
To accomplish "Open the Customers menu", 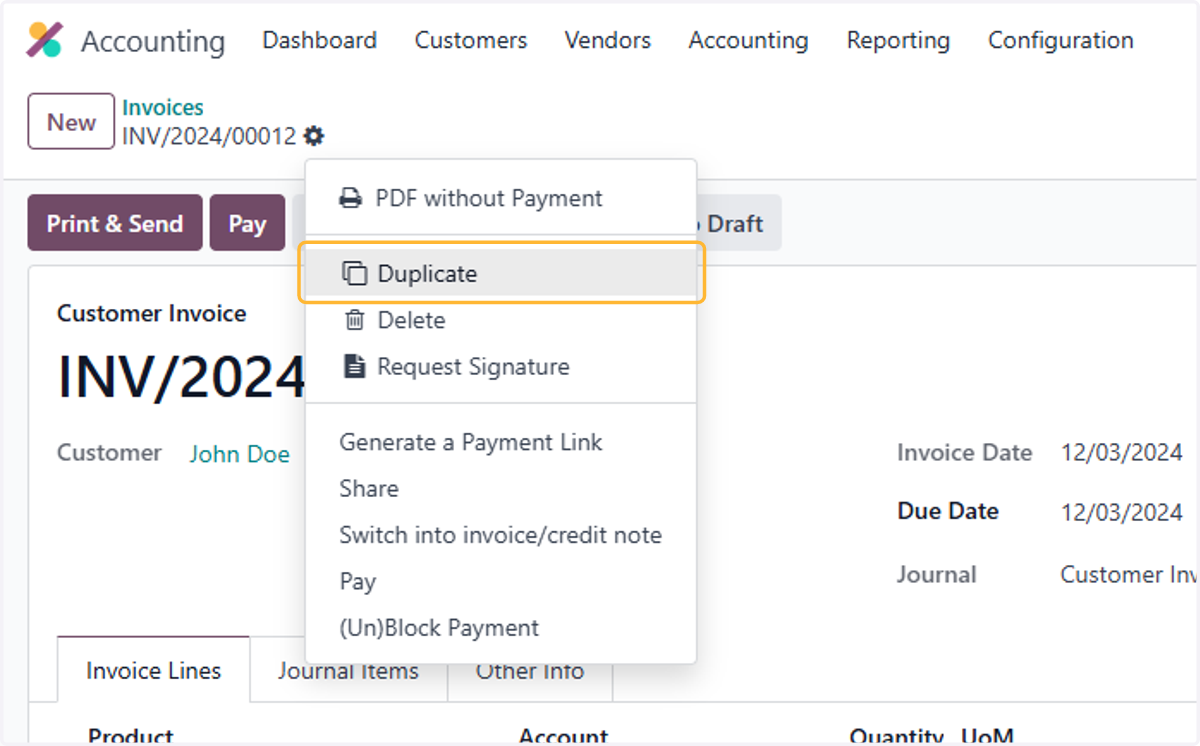I will point(471,40).
